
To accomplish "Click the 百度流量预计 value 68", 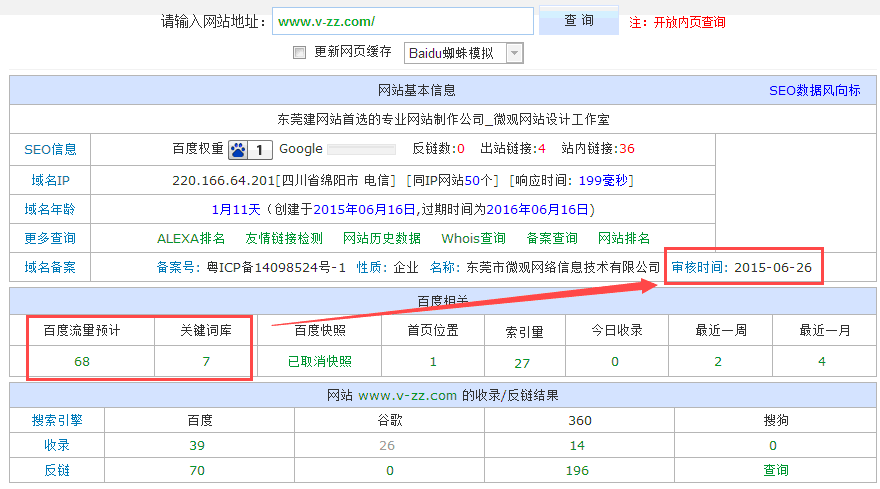I will 82,362.
